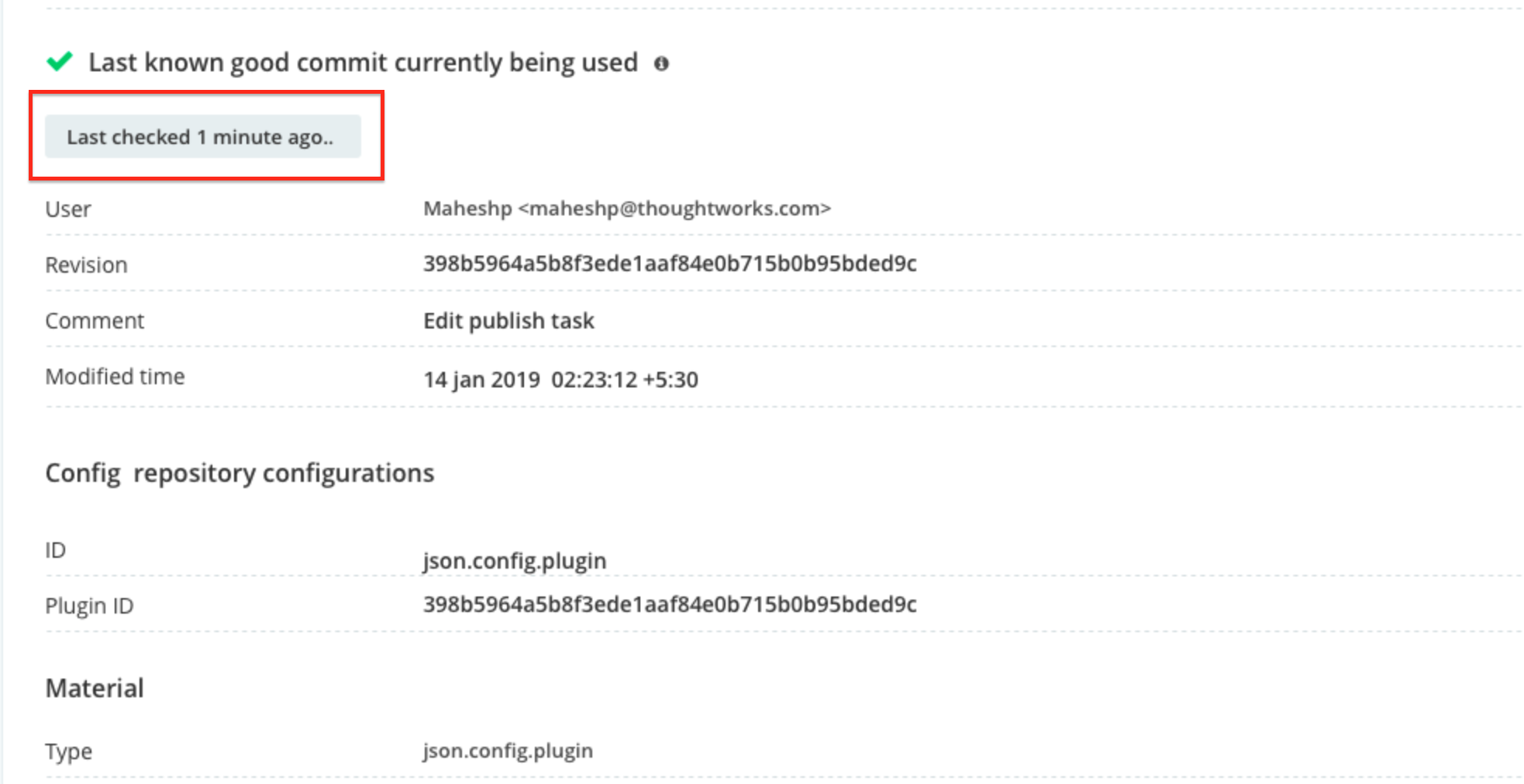Click the Material section heading
The height and width of the screenshot is (784, 1524).
(95, 686)
